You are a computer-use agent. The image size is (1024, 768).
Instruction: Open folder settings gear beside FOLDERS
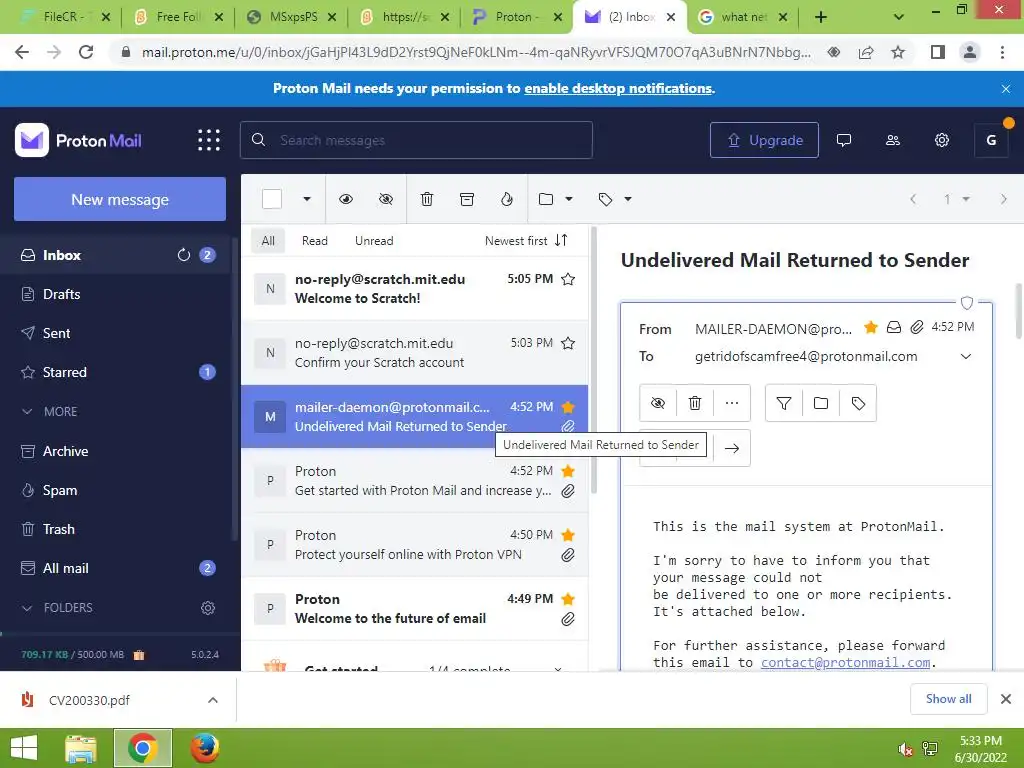coord(208,608)
